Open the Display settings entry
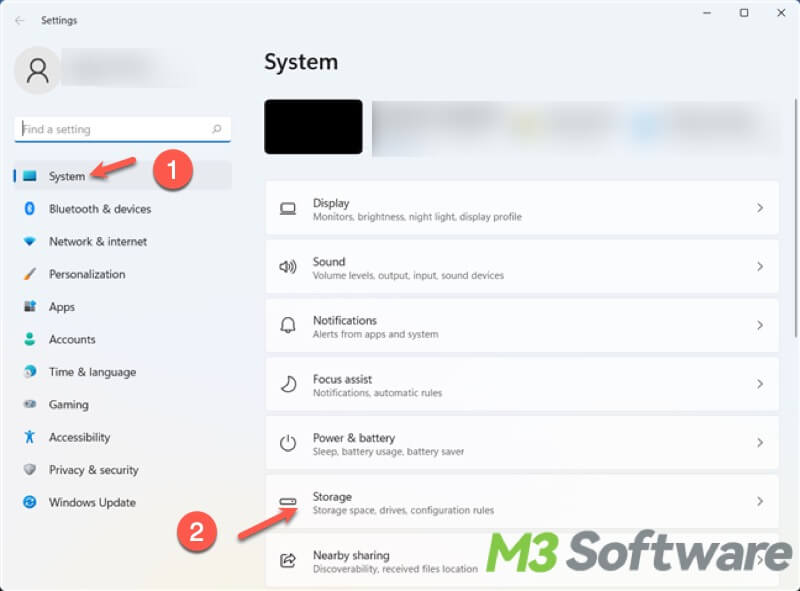Image resolution: width=800 pixels, height=591 pixels. tap(522, 208)
